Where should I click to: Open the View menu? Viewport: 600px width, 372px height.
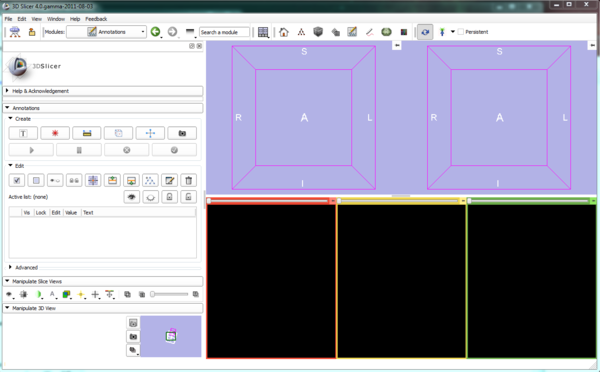tap(36, 19)
